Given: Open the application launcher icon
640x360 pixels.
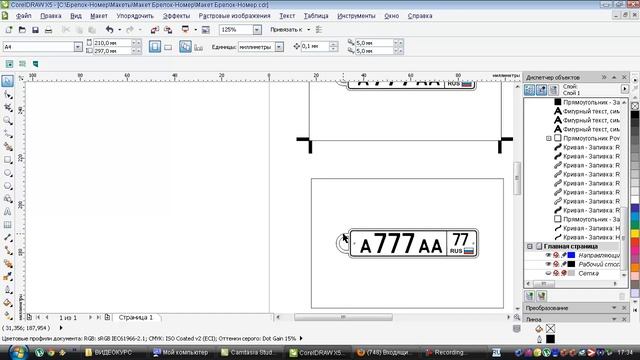Looking at the screenshot, I should tap(186, 30).
